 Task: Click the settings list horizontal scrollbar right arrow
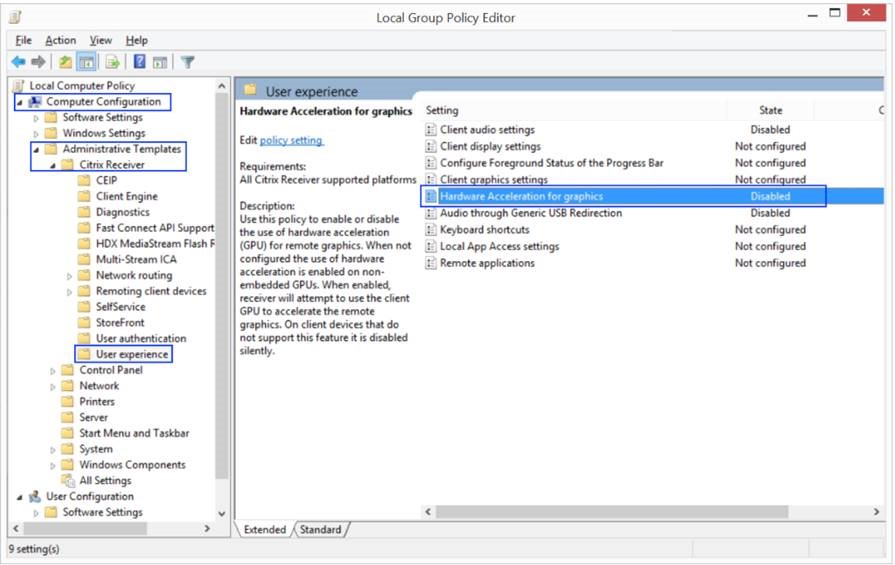pyautogui.click(x=876, y=512)
